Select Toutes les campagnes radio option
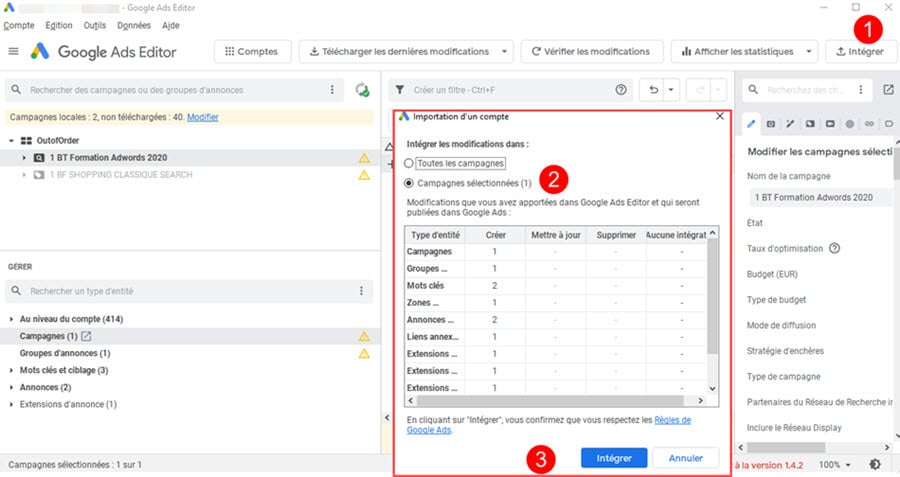Viewport: 900px width, 477px height. click(409, 164)
